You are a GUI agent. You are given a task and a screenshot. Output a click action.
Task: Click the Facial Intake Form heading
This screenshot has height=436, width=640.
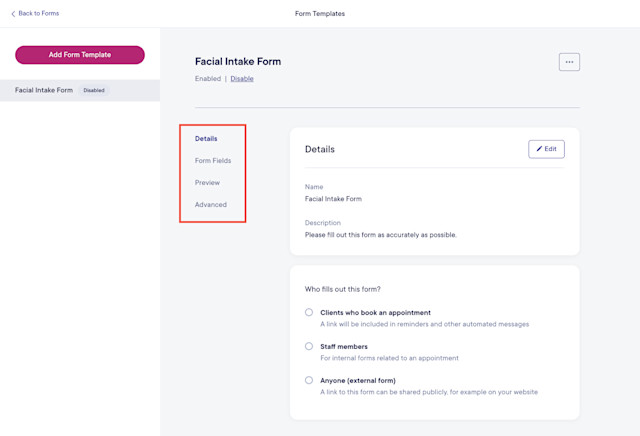click(x=238, y=62)
